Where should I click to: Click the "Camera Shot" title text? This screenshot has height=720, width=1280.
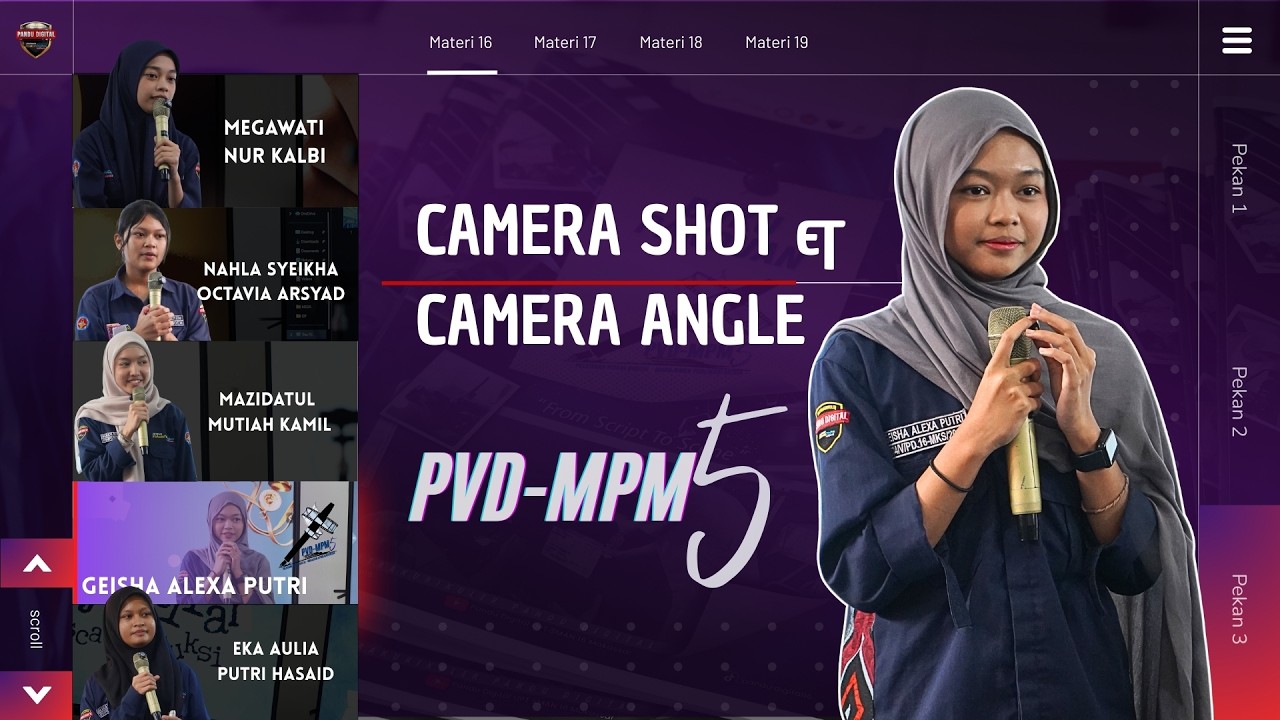[597, 230]
